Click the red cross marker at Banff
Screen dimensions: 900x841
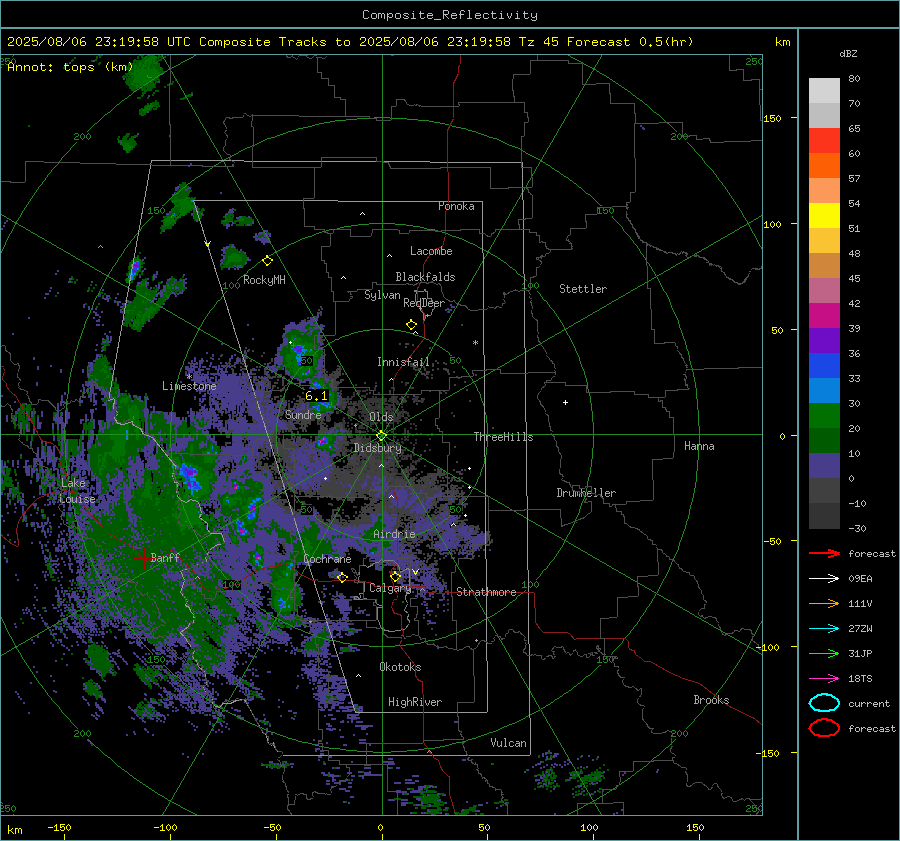[143, 558]
